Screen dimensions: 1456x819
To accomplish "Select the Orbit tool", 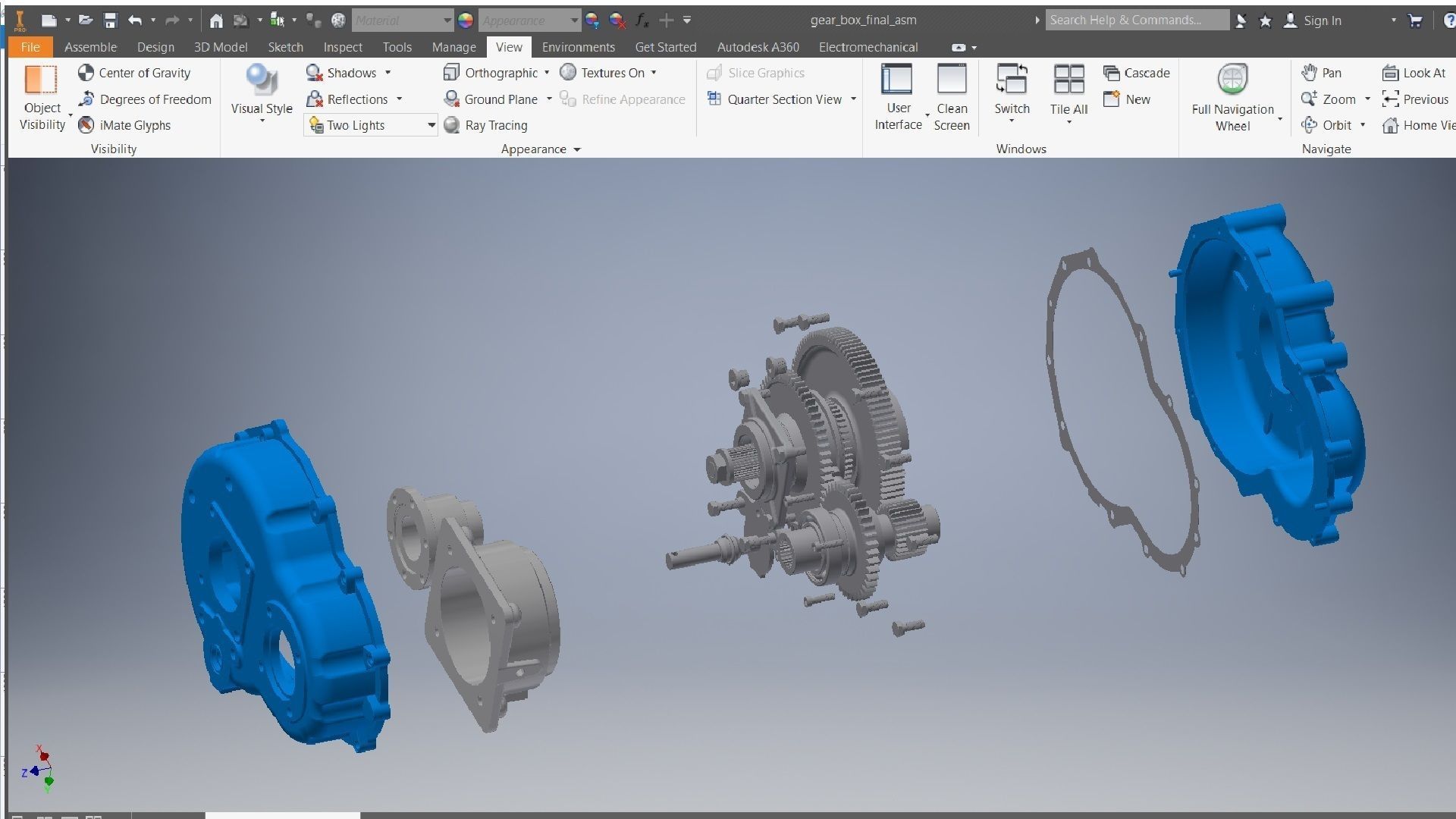I will click(x=1309, y=125).
